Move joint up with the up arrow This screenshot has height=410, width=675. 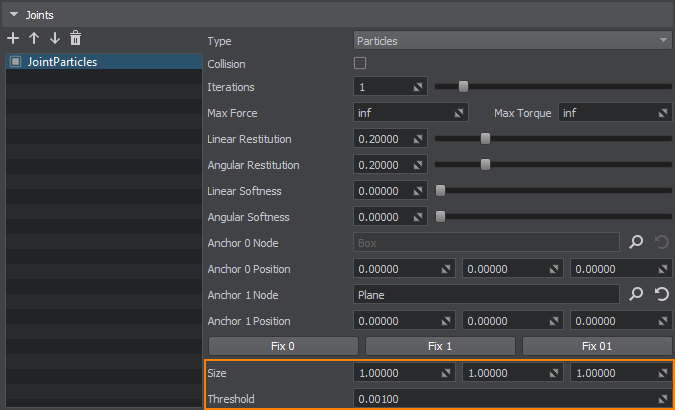[34, 38]
